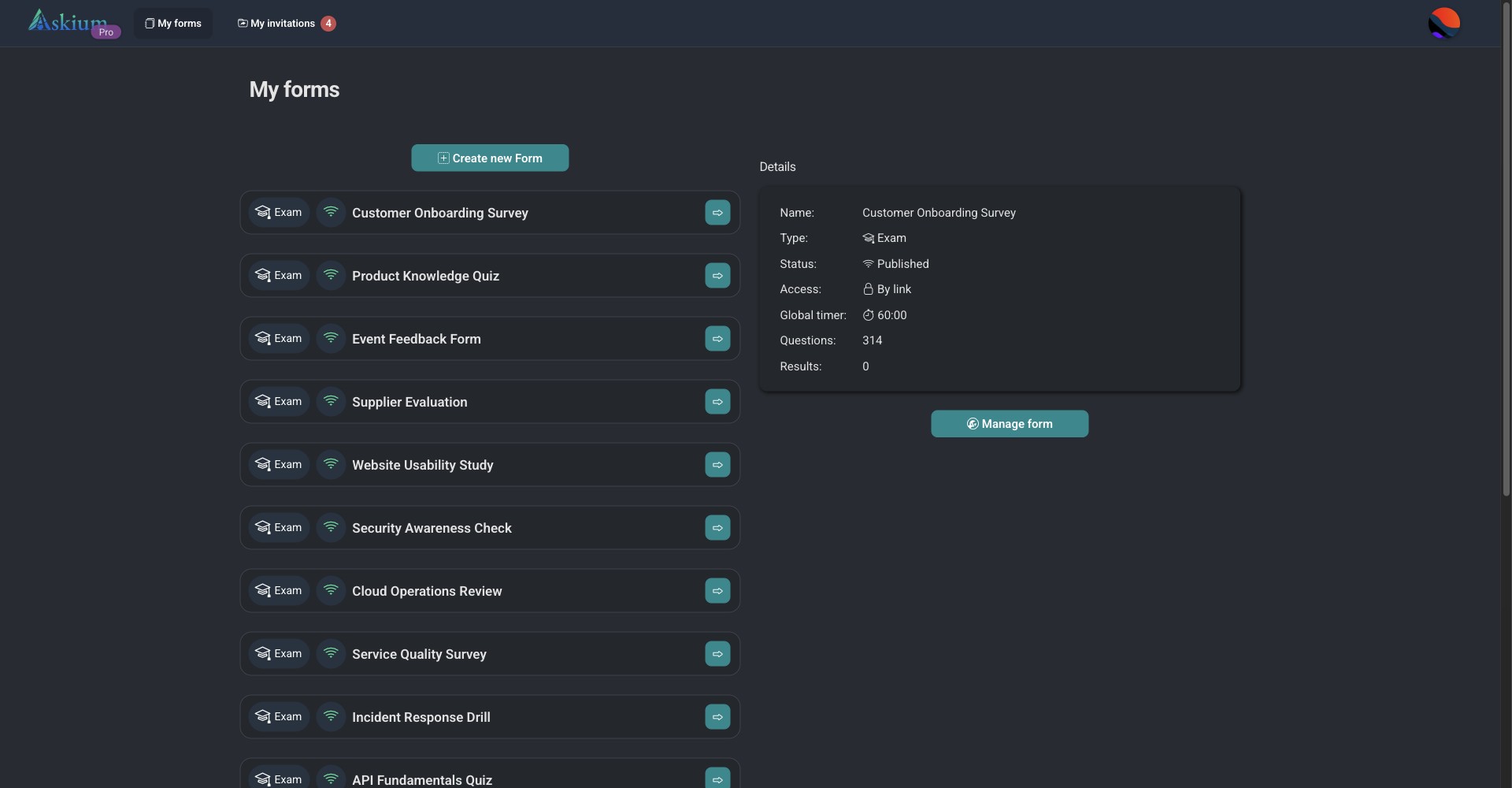
Task: Click Manage form button
Action: point(1010,424)
